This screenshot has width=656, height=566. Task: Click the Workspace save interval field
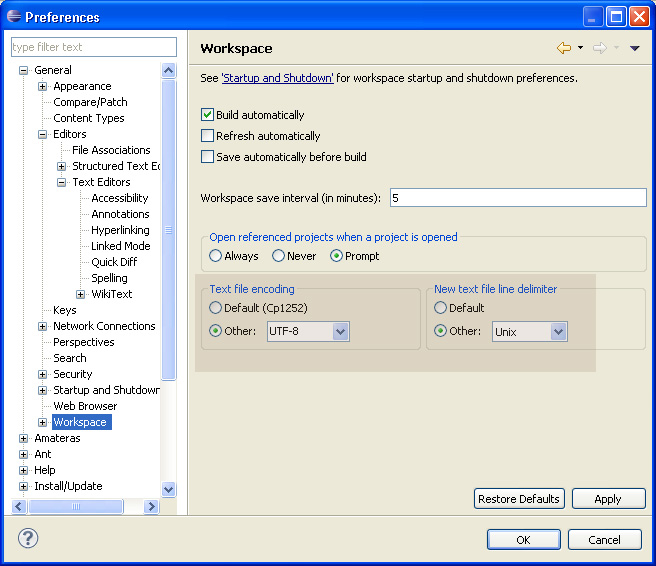tap(517, 198)
